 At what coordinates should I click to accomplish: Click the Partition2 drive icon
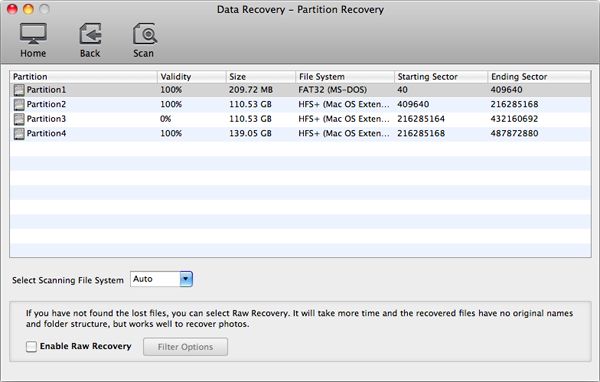point(19,104)
